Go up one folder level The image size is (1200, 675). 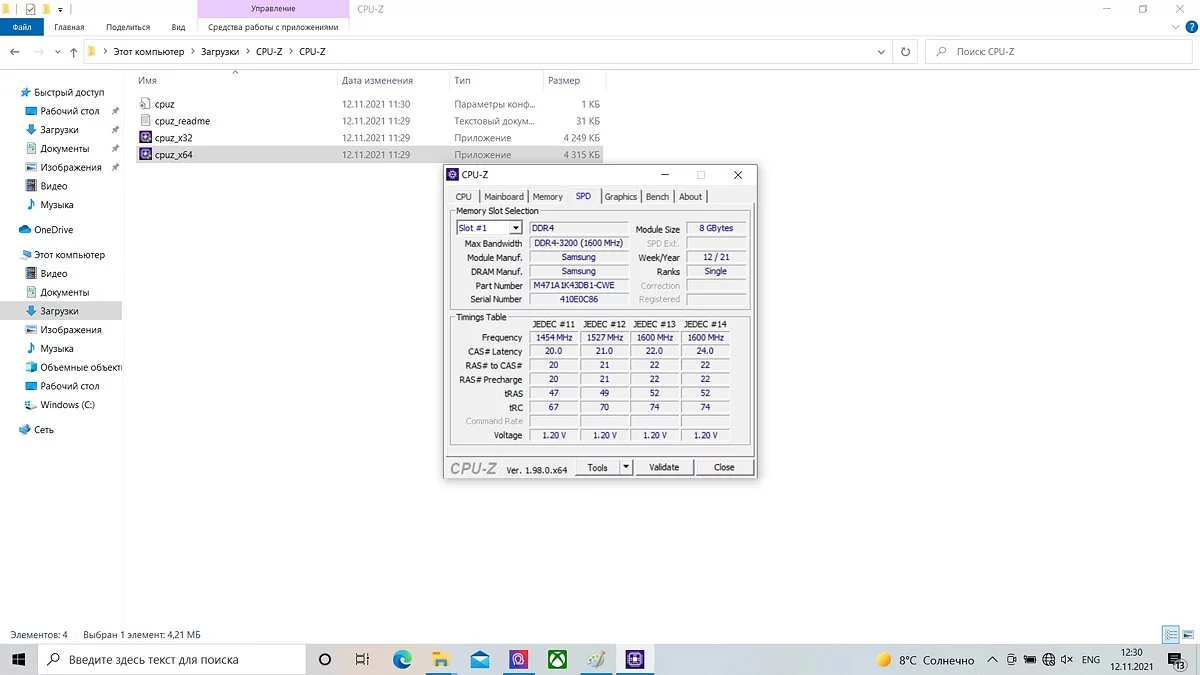[x=73, y=52]
